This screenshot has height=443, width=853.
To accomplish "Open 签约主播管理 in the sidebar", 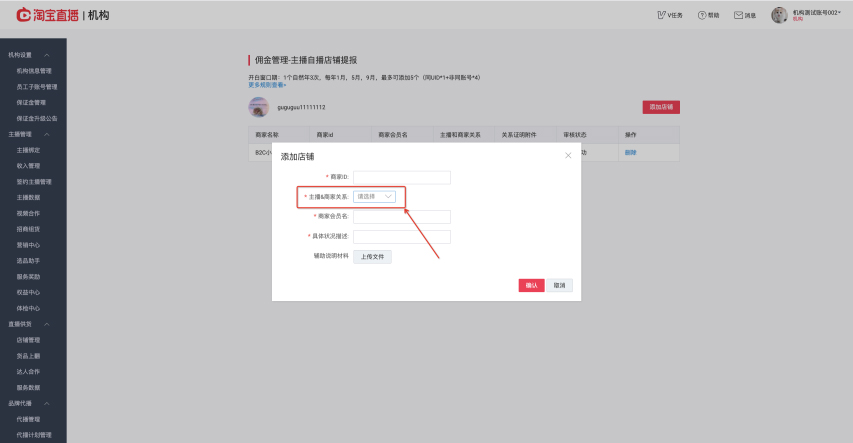I will click(x=34, y=182).
